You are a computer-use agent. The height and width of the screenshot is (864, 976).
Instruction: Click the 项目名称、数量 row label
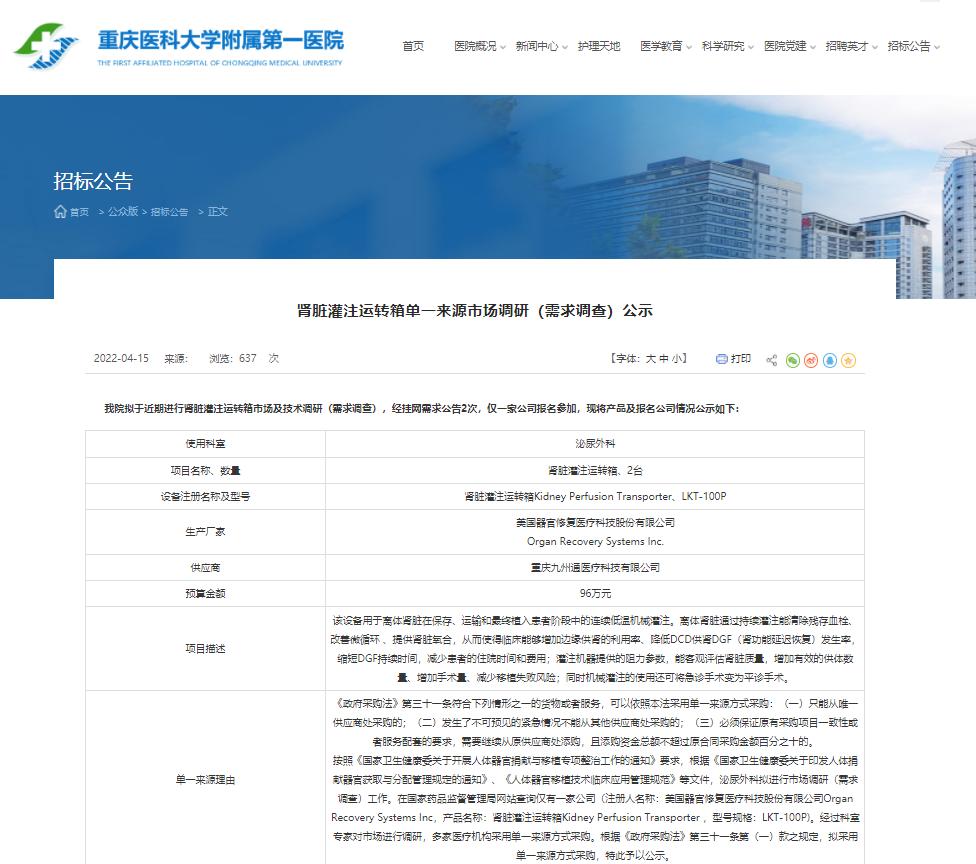click(x=205, y=471)
